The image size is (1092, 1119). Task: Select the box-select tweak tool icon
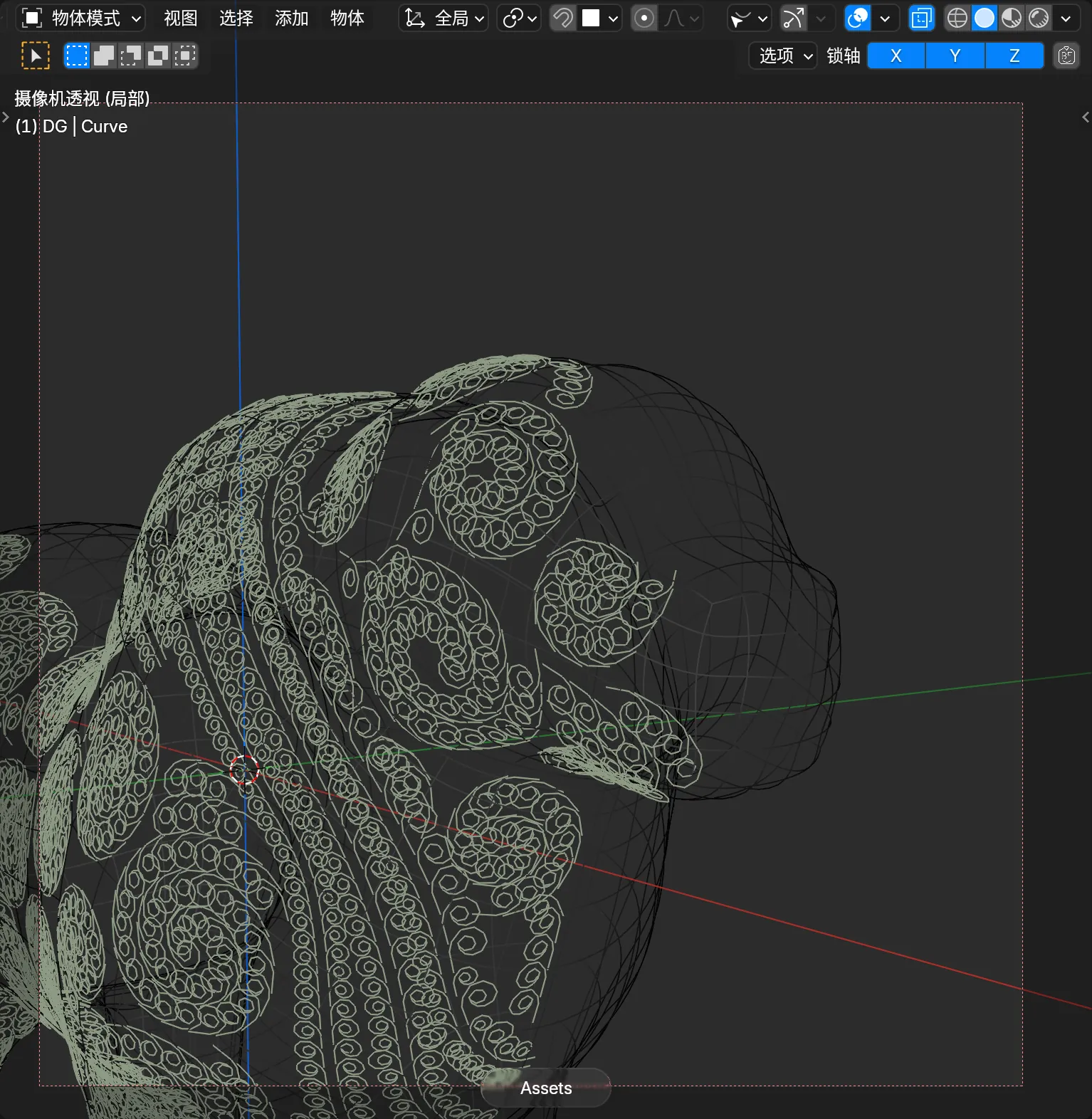click(x=36, y=56)
